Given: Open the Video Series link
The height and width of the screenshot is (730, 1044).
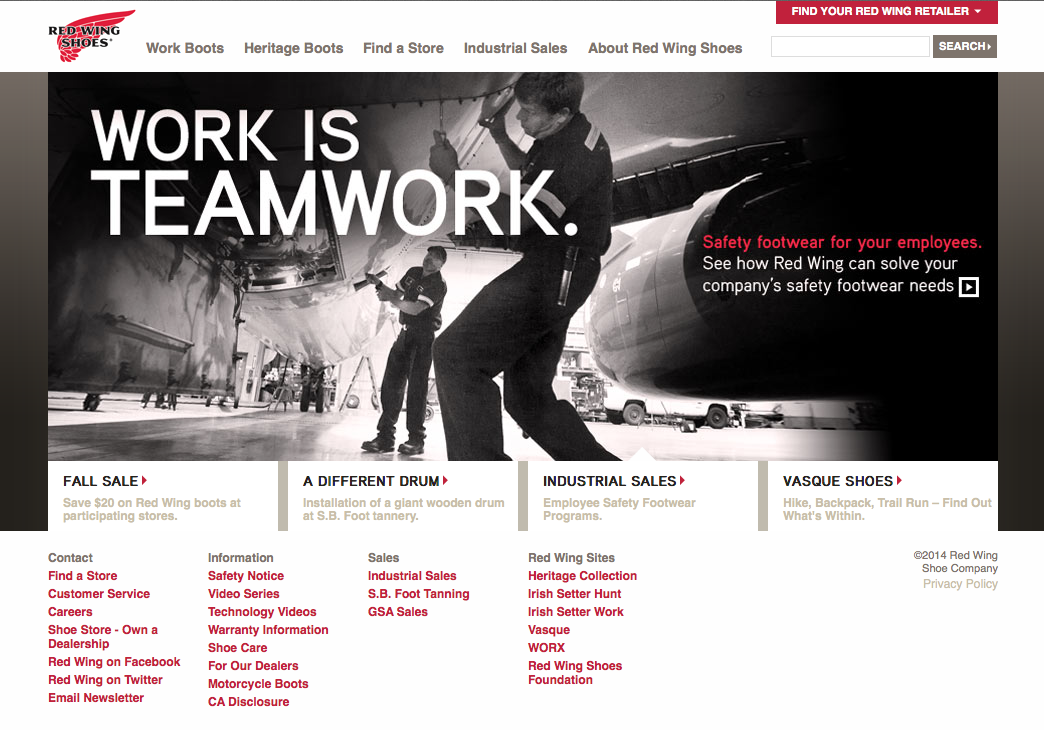Looking at the screenshot, I should pos(244,594).
